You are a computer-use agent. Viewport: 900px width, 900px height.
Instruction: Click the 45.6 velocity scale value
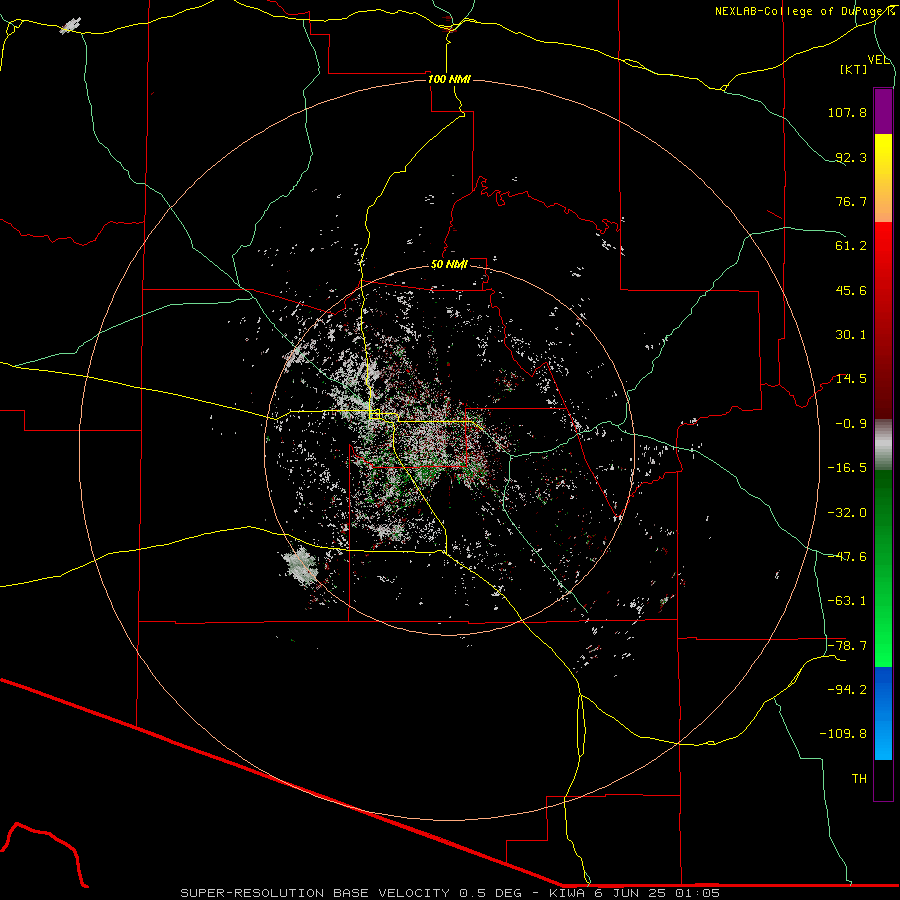[x=851, y=290]
